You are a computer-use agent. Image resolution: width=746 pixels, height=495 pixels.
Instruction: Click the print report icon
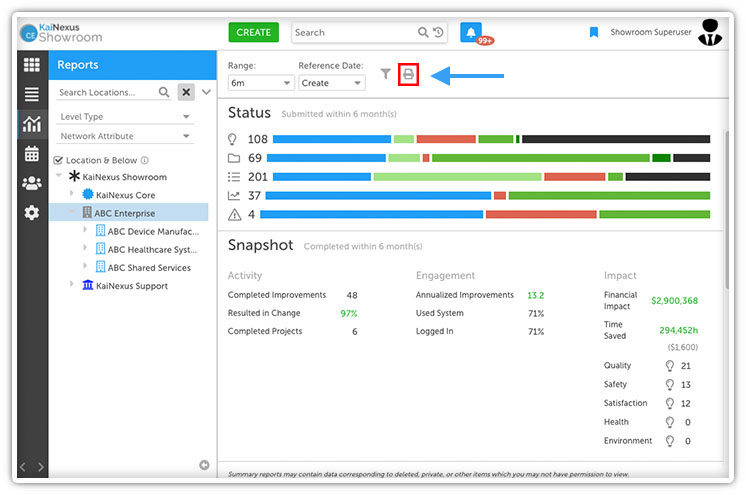[x=408, y=74]
